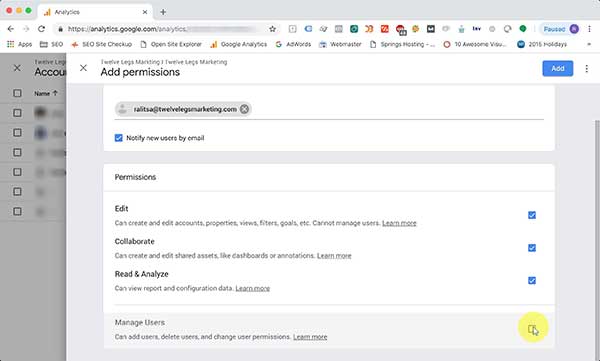The width and height of the screenshot is (600, 361).
Task: Sort the user list by Name column
Action: [x=46, y=93]
